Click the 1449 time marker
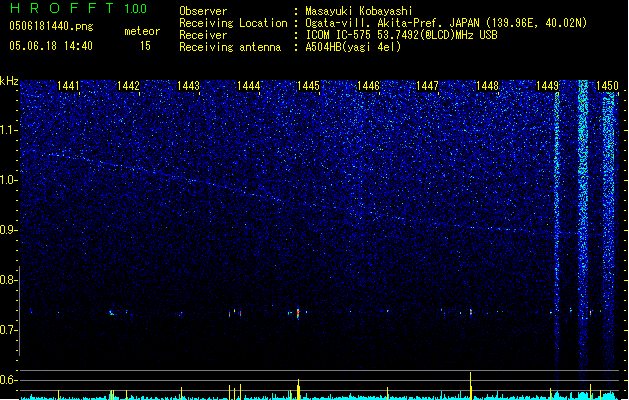 click(x=548, y=86)
